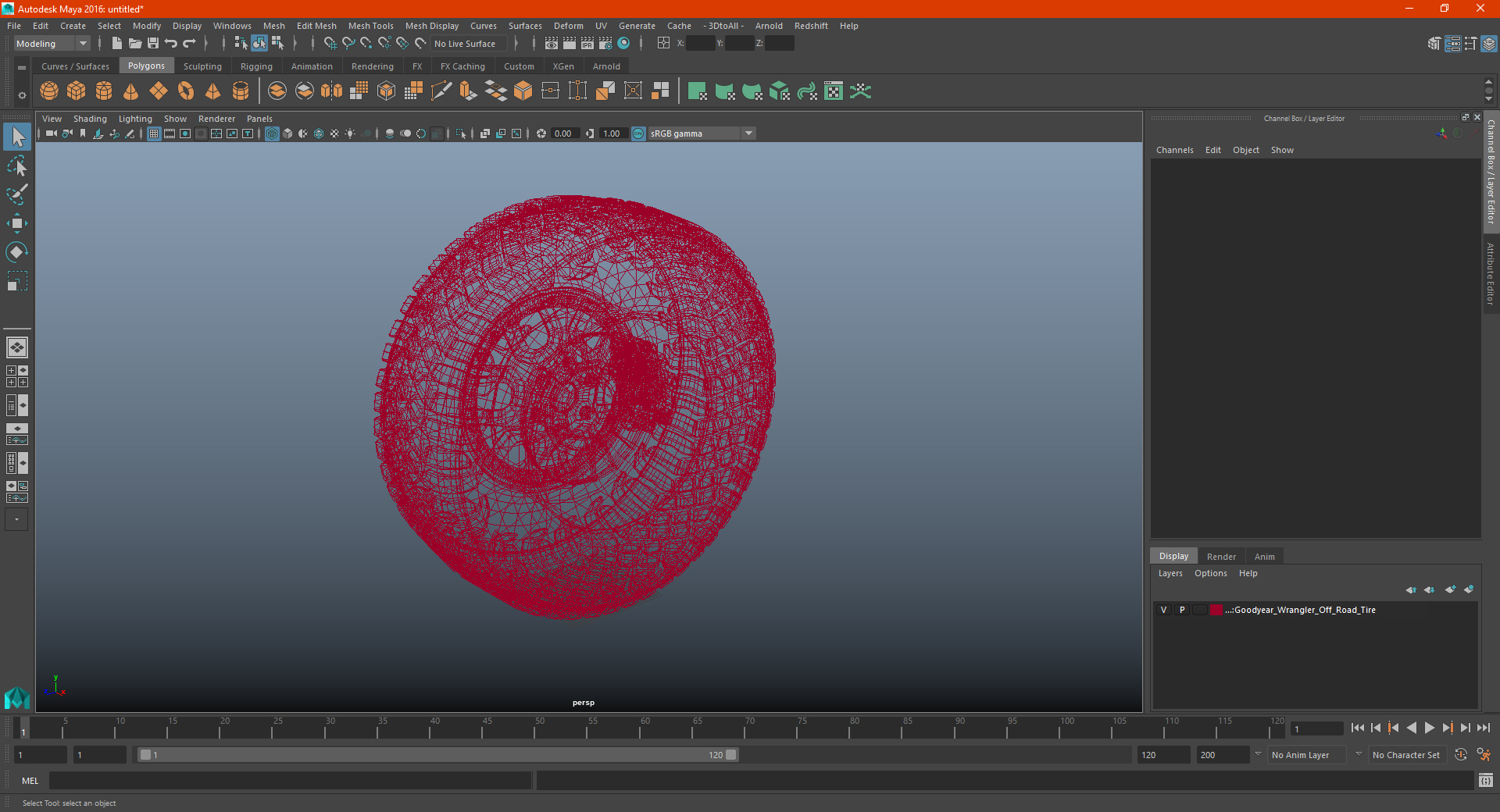Click the MEL command input field
Image resolution: width=1500 pixels, height=812 pixels.
pos(290,781)
